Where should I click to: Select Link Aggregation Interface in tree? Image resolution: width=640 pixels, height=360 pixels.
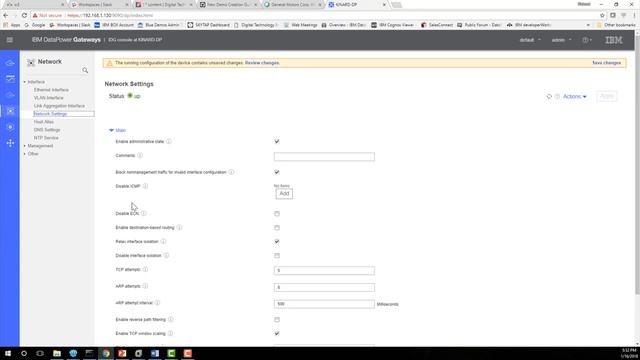pyautogui.click(x=59, y=106)
